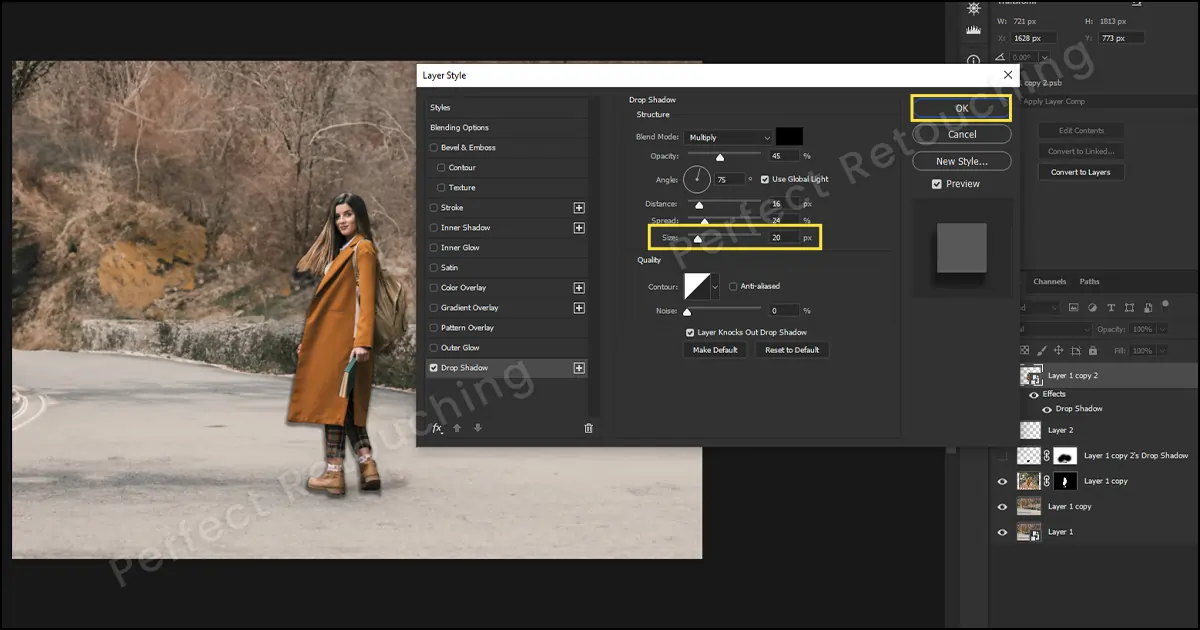
Task: Open the drop shadow color swatch
Action: (791, 136)
